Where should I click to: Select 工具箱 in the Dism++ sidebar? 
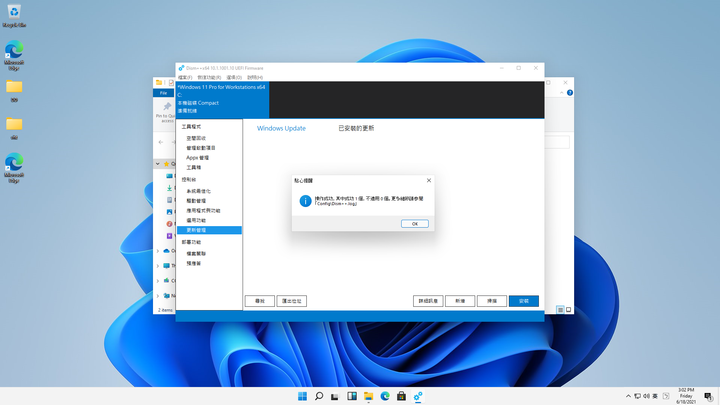[193, 168]
